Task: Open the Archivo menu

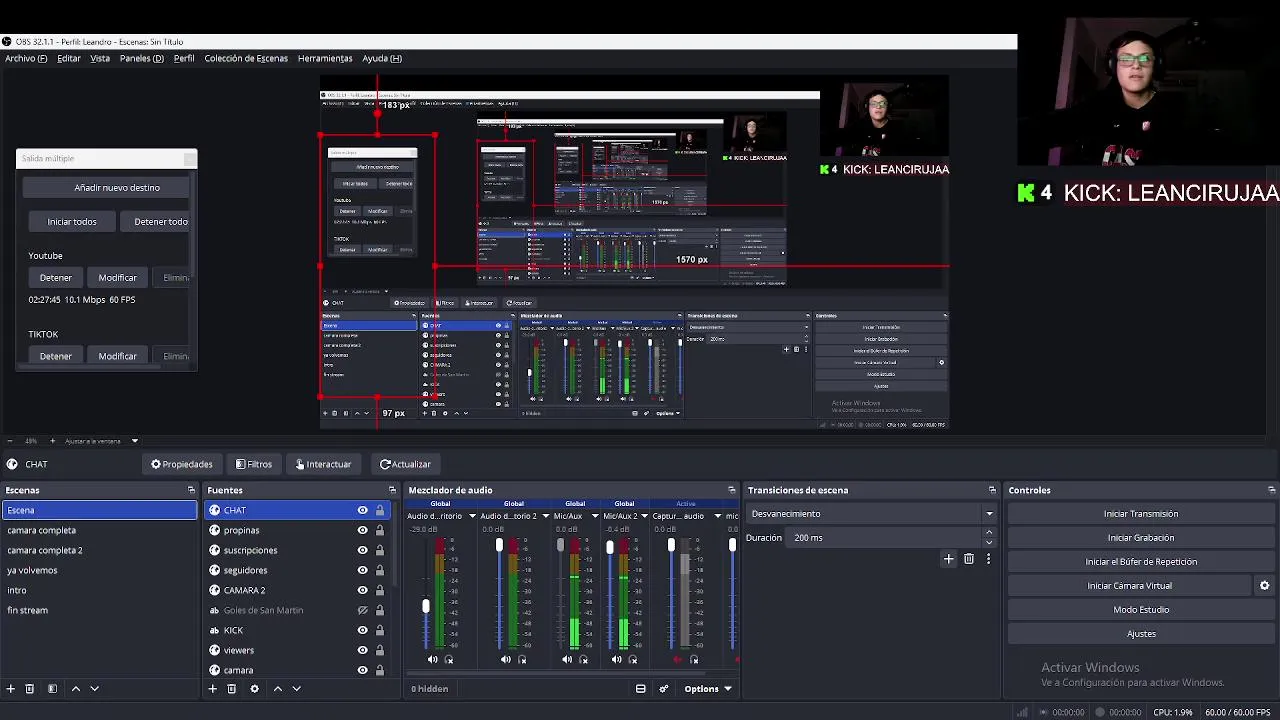Action: click(26, 58)
